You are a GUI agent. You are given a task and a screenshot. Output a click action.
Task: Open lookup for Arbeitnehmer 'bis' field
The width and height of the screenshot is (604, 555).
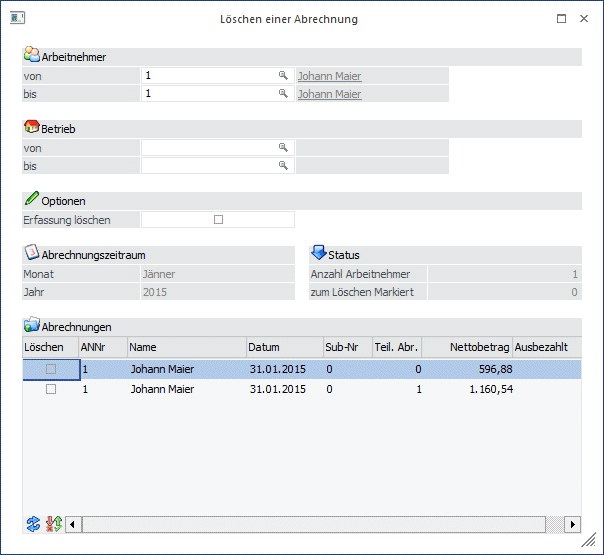click(x=283, y=94)
